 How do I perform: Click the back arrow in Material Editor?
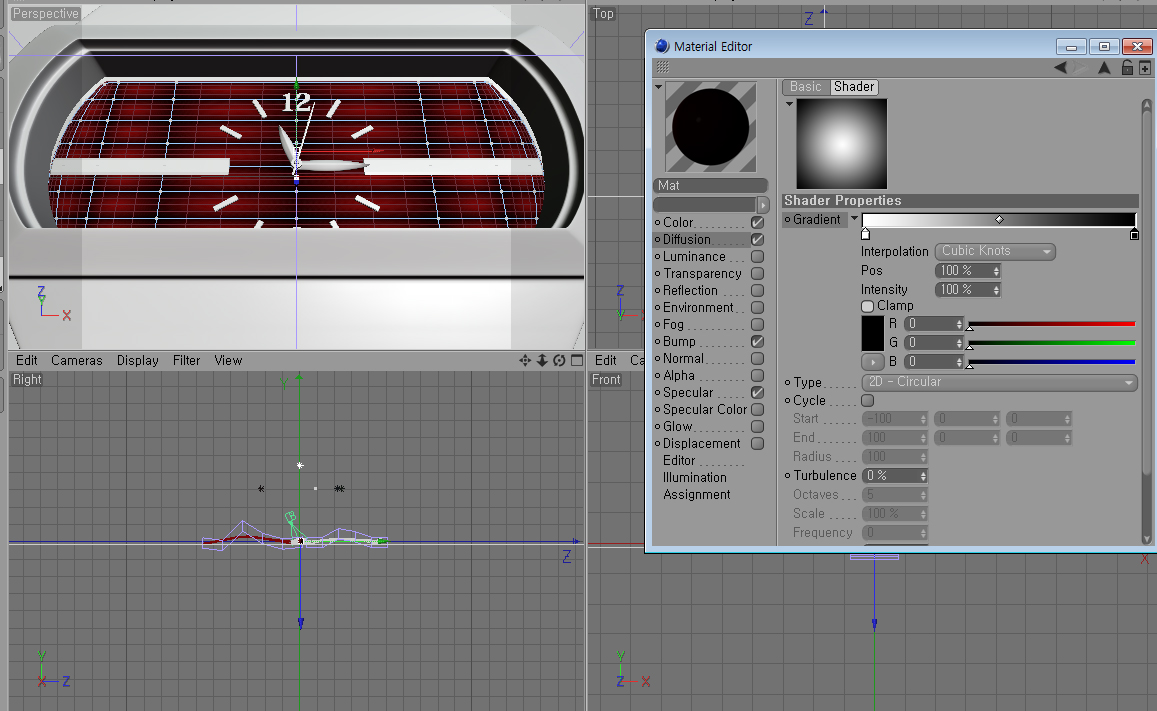pos(1060,68)
